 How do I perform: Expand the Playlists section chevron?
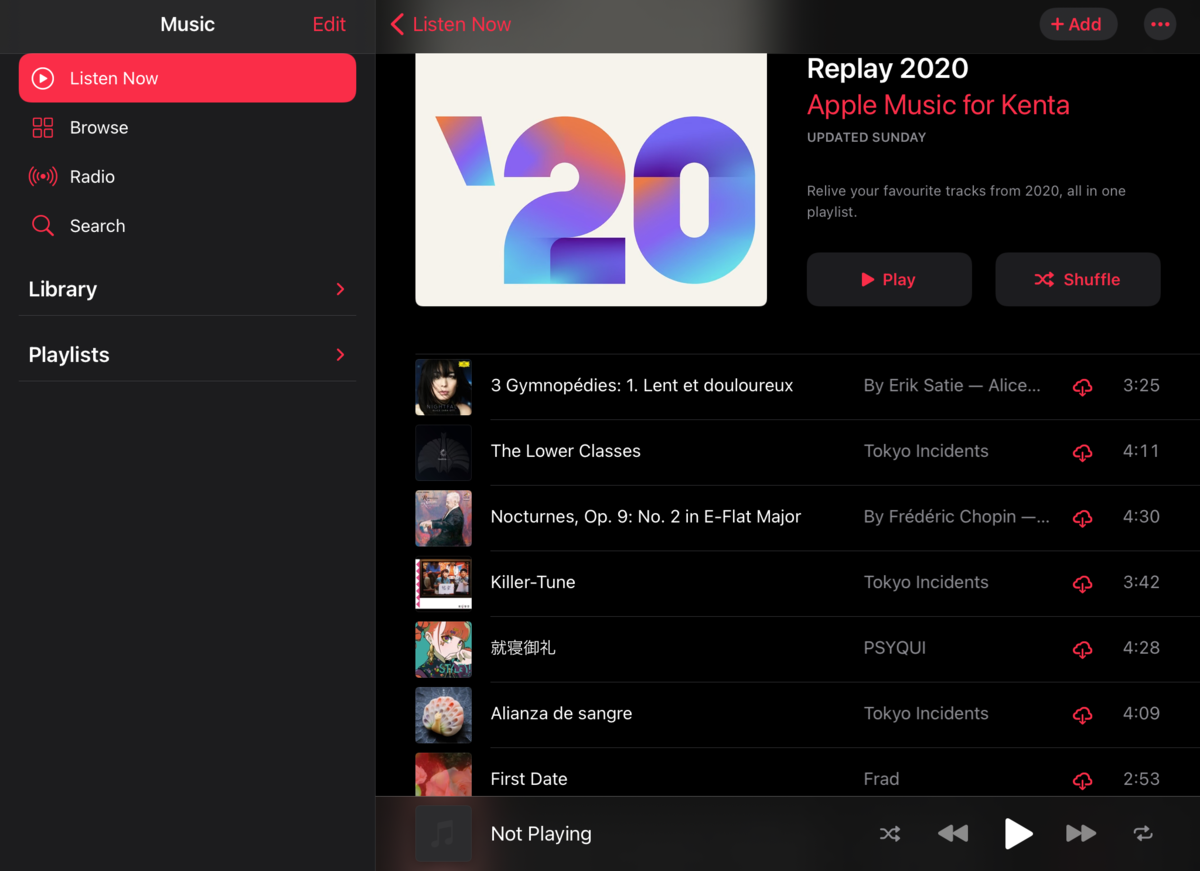tap(340, 355)
